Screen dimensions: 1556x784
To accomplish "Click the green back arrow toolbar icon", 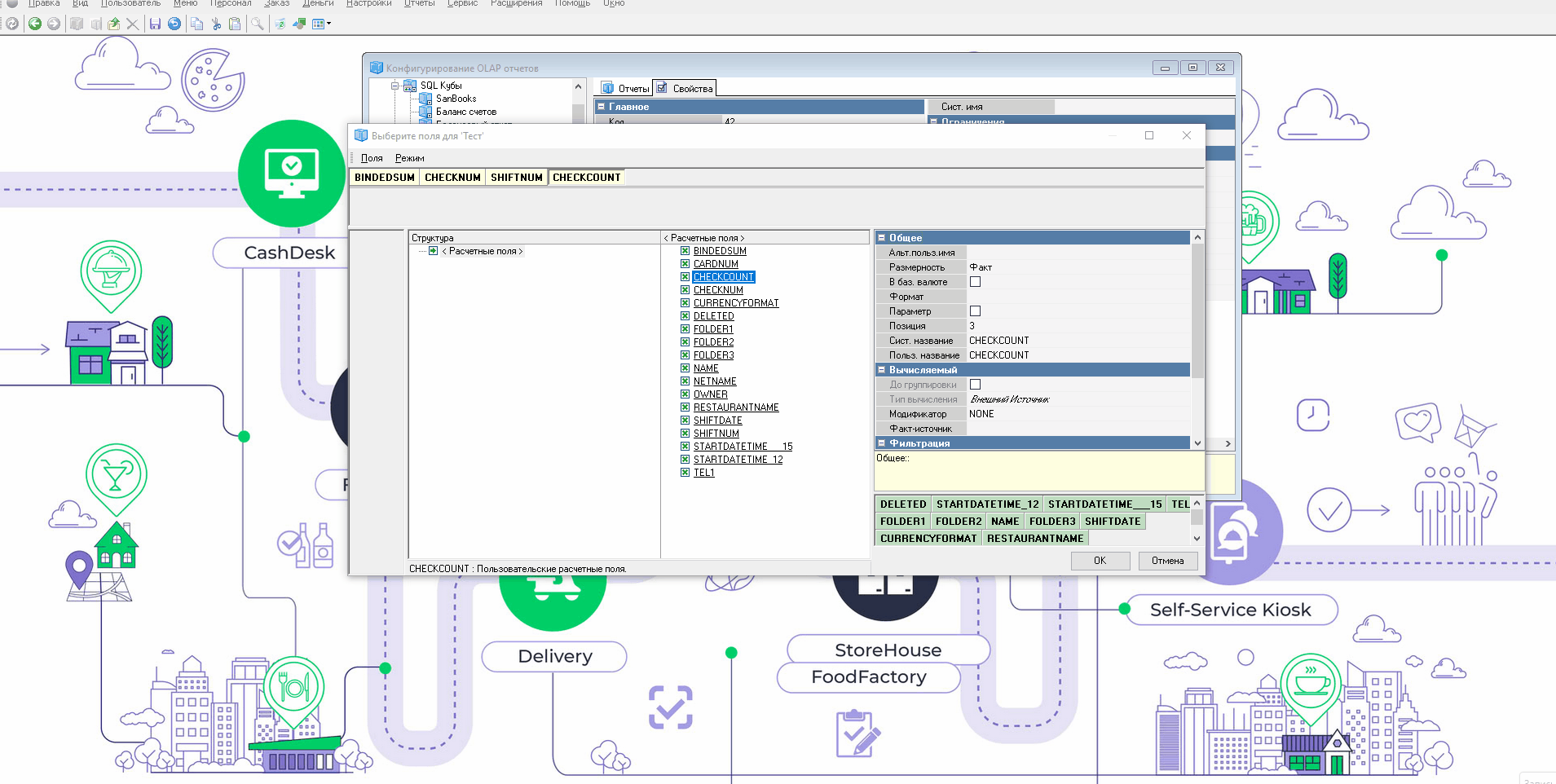I will click(35, 24).
